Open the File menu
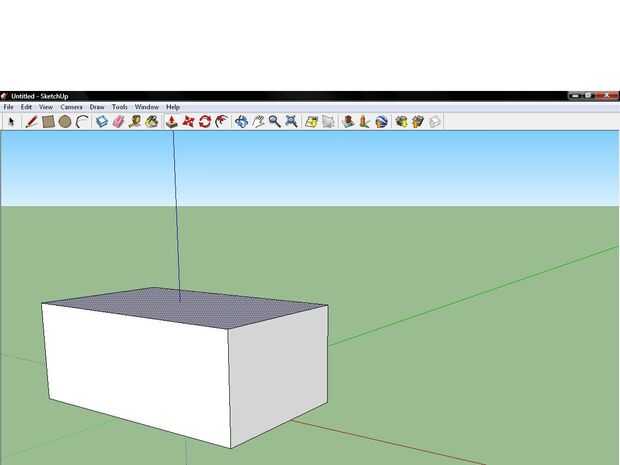The width and height of the screenshot is (620, 465). [x=8, y=107]
